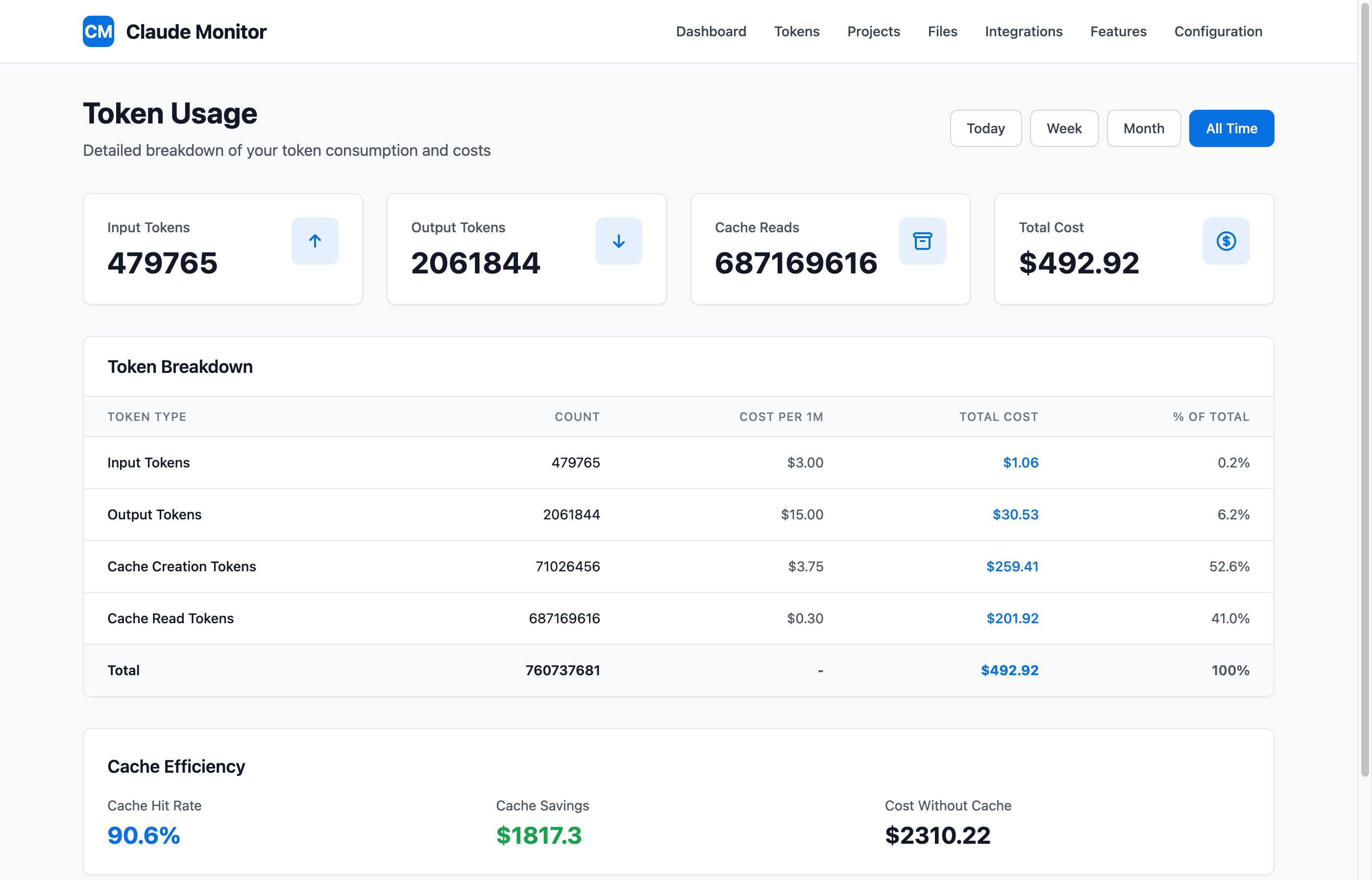
Task: Open the Integrations page
Action: (1024, 31)
